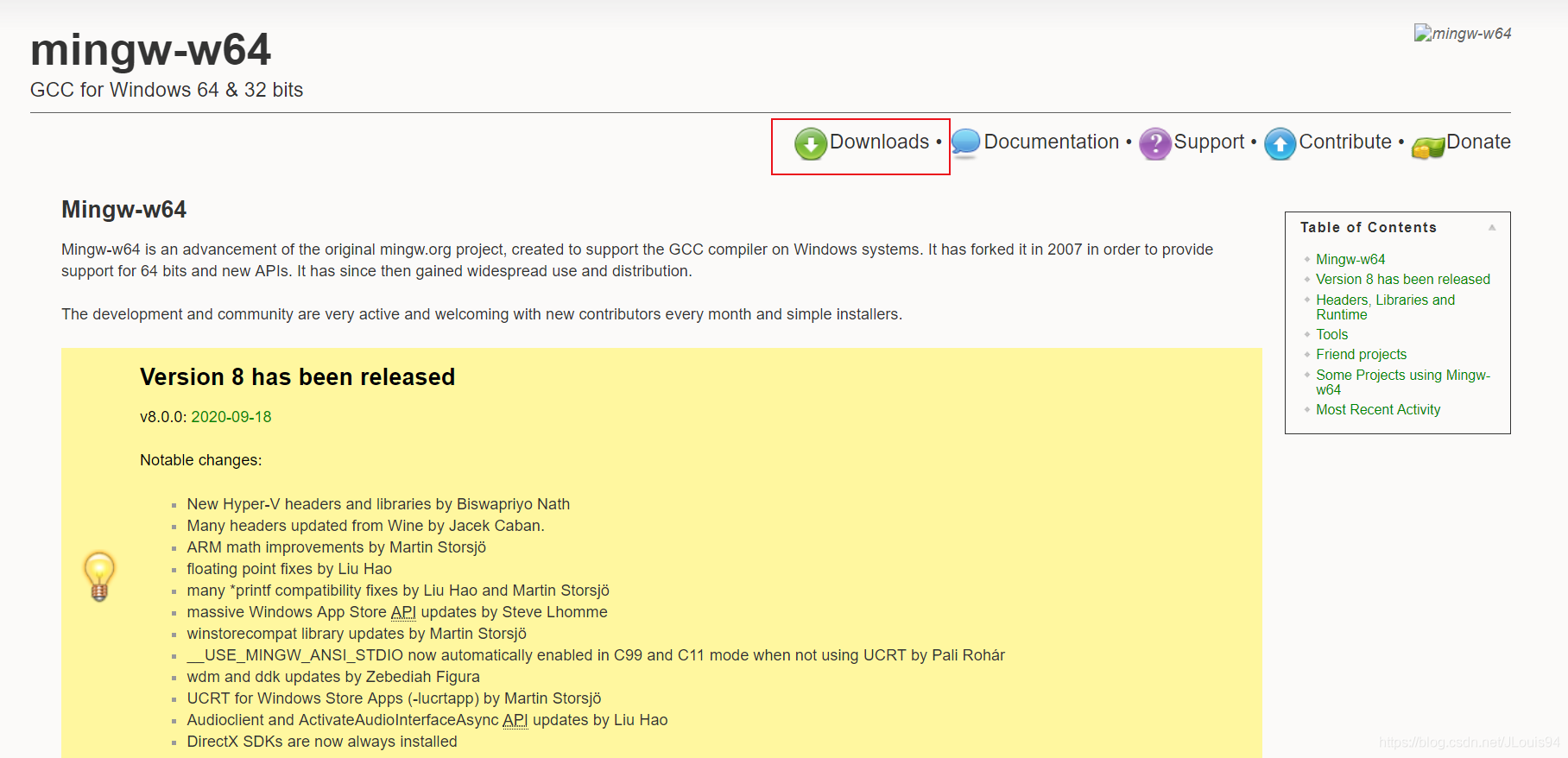
Task: Click the Many headers updated from Wine item
Action: [x=365, y=526]
